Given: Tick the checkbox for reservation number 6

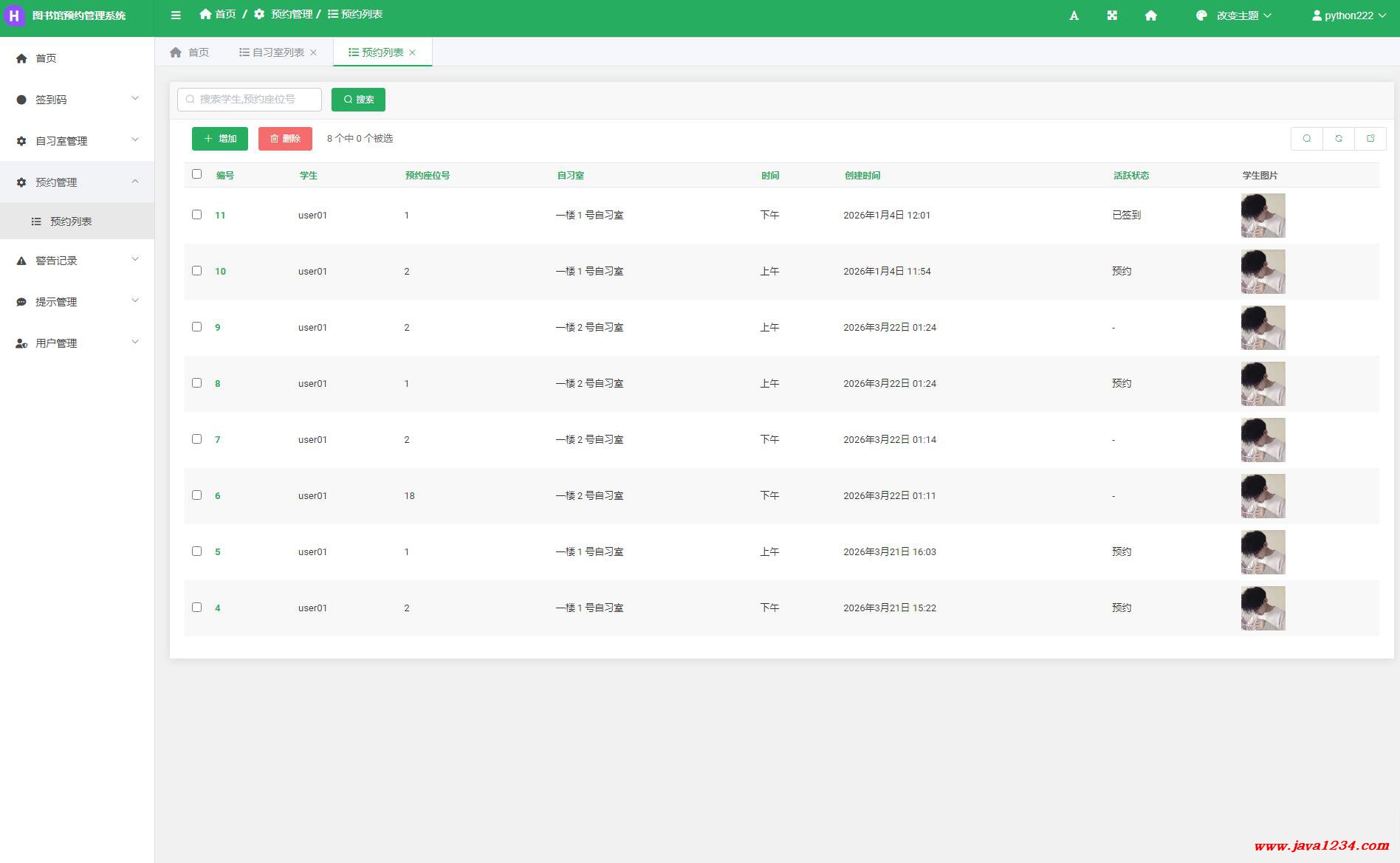Looking at the screenshot, I should (196, 495).
